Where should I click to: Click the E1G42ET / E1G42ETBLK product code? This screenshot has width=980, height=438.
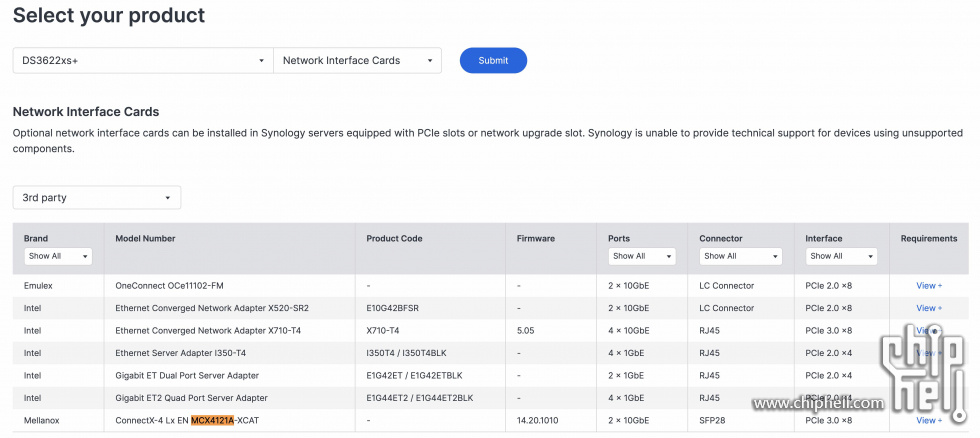(x=414, y=376)
